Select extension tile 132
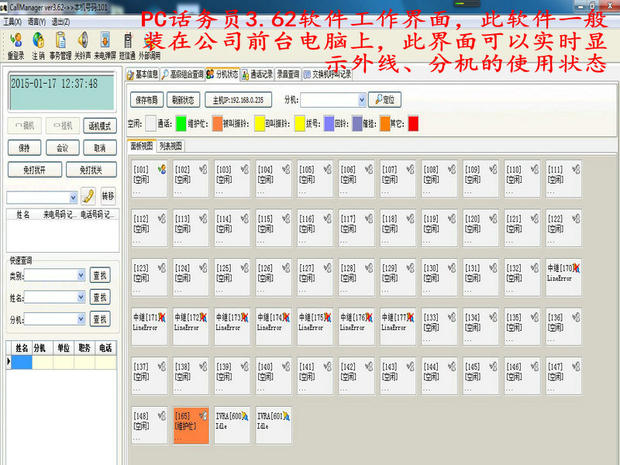The image size is (620, 465). click(522, 278)
